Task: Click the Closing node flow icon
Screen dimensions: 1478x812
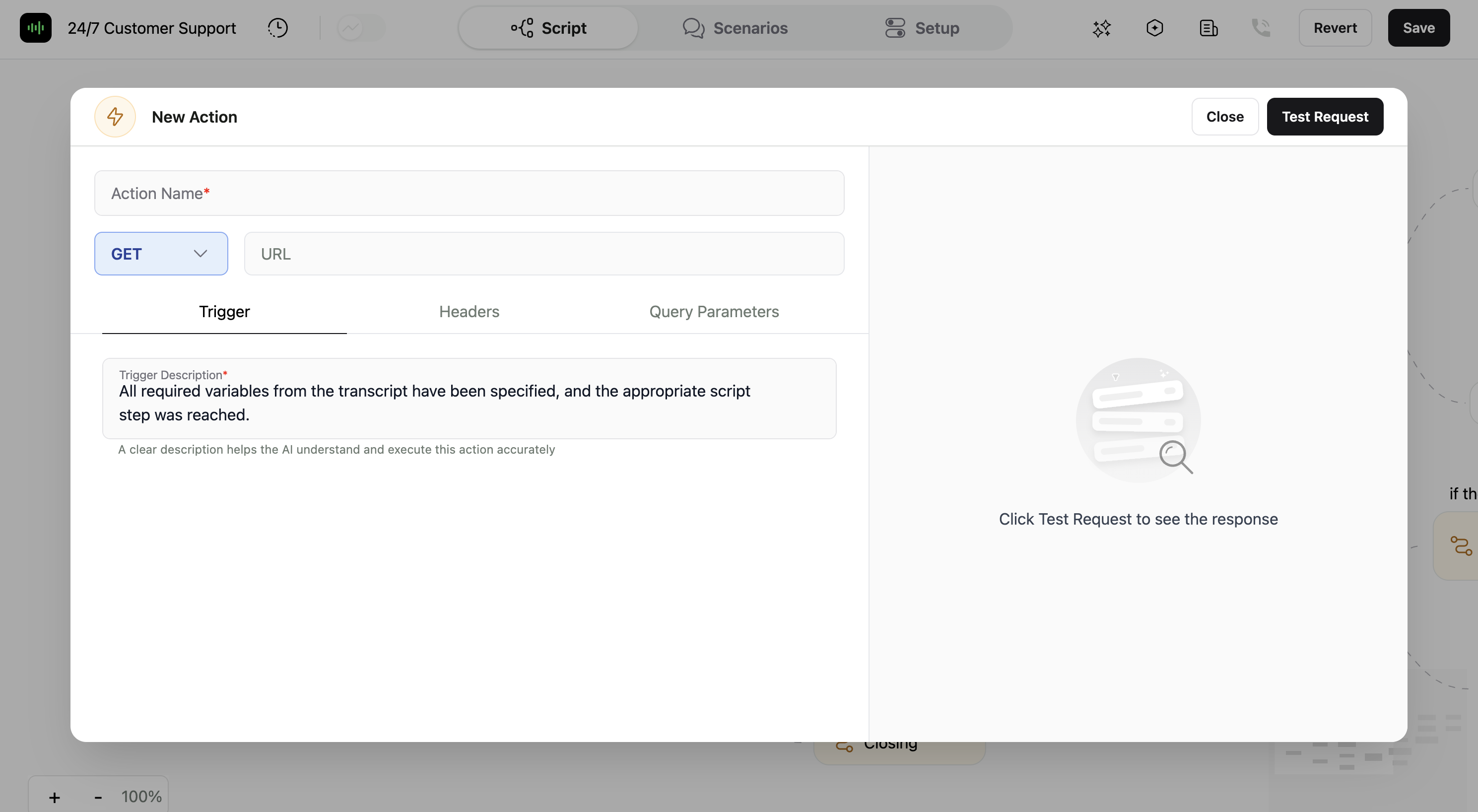Action: pos(844,746)
